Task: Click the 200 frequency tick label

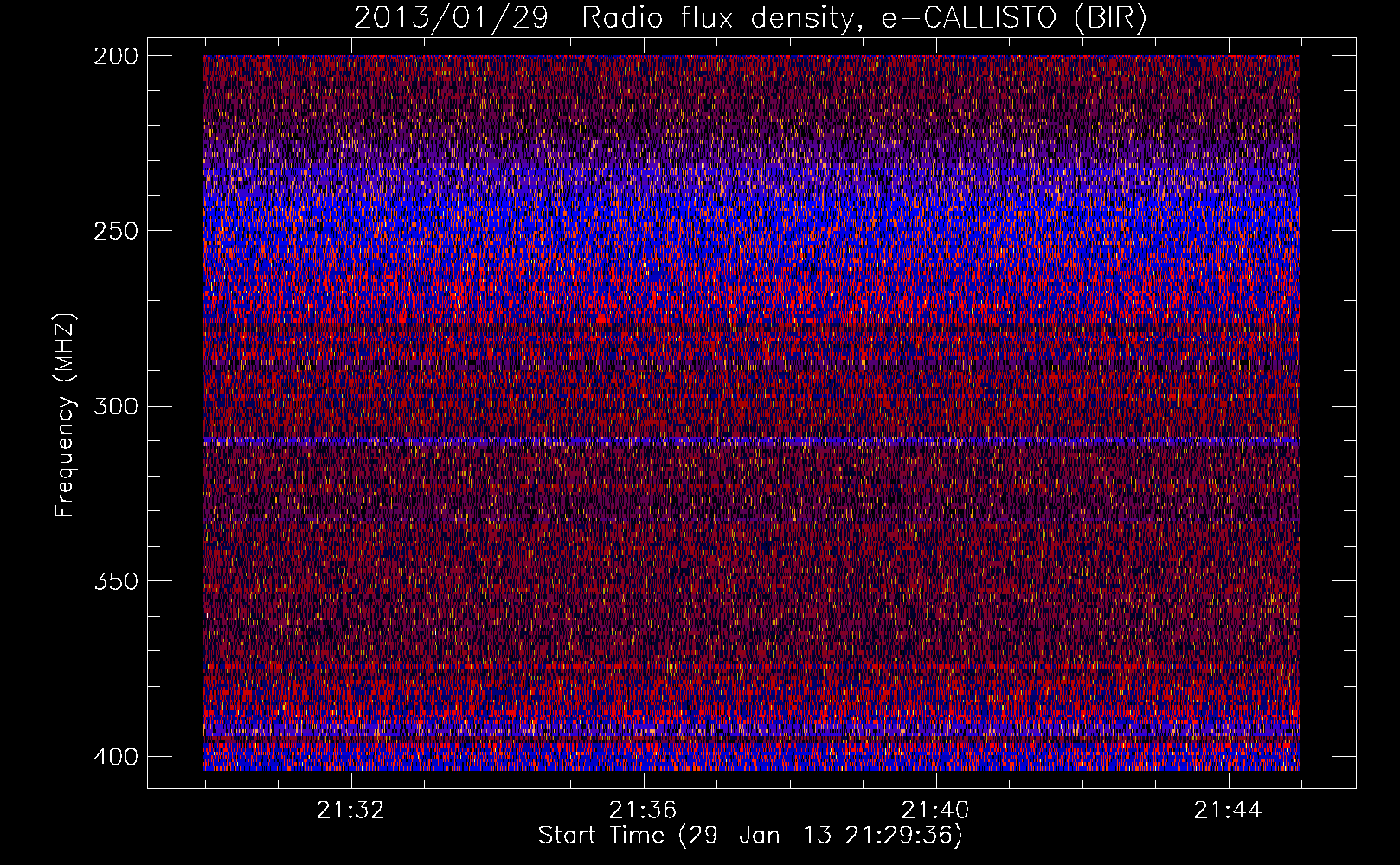Action: (x=115, y=56)
